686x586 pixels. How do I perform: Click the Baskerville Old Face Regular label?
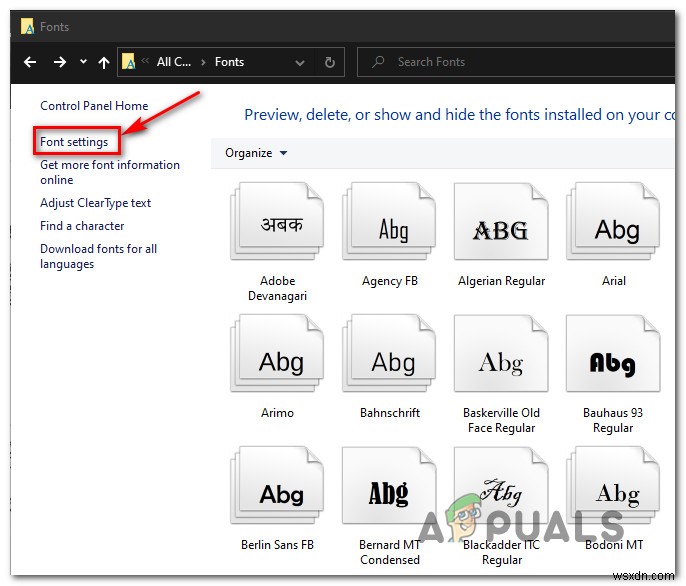[x=501, y=420]
